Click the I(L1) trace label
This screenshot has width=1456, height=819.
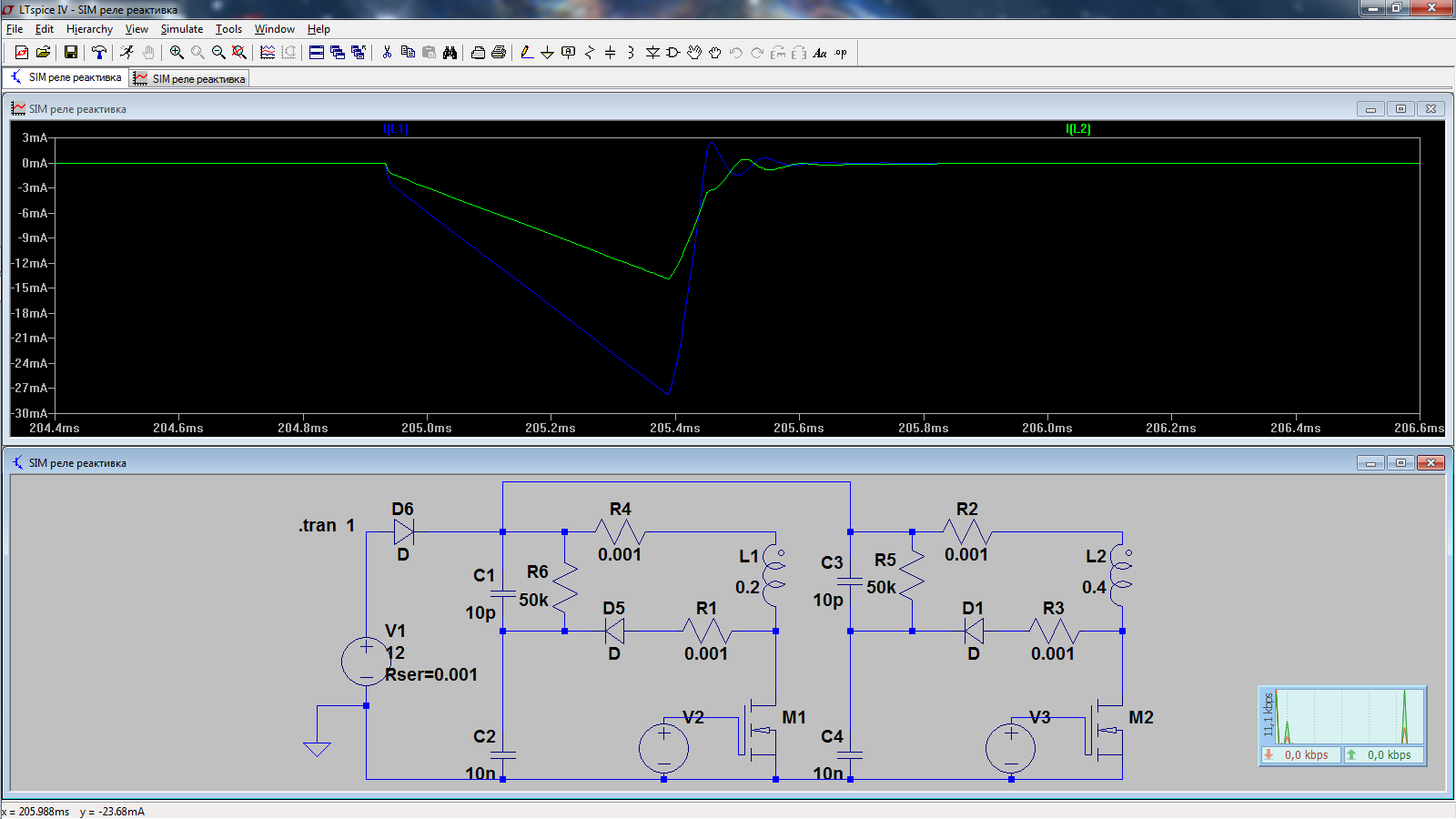click(396, 129)
